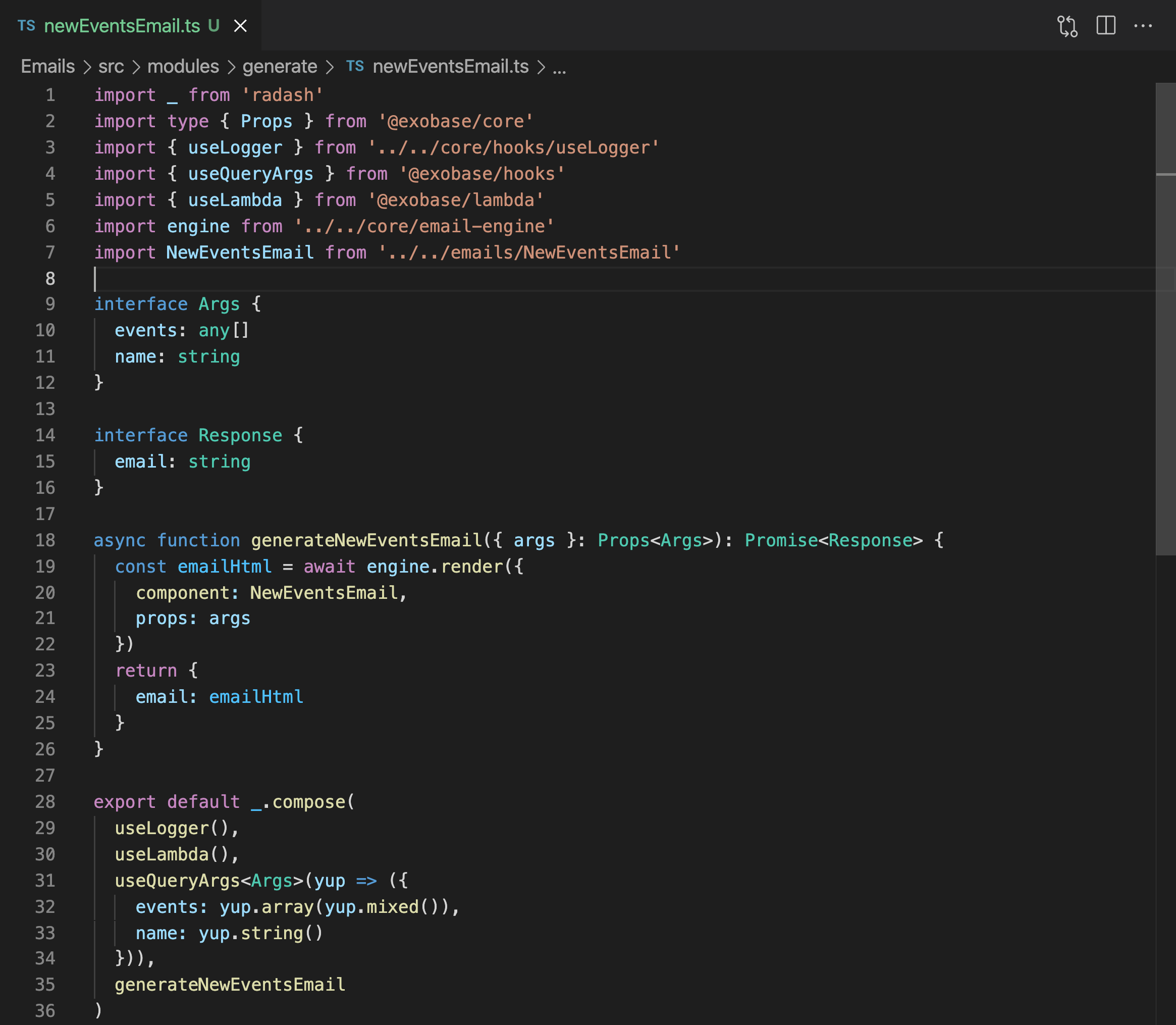
Task: Click the Split Editor icon
Action: click(x=1107, y=25)
